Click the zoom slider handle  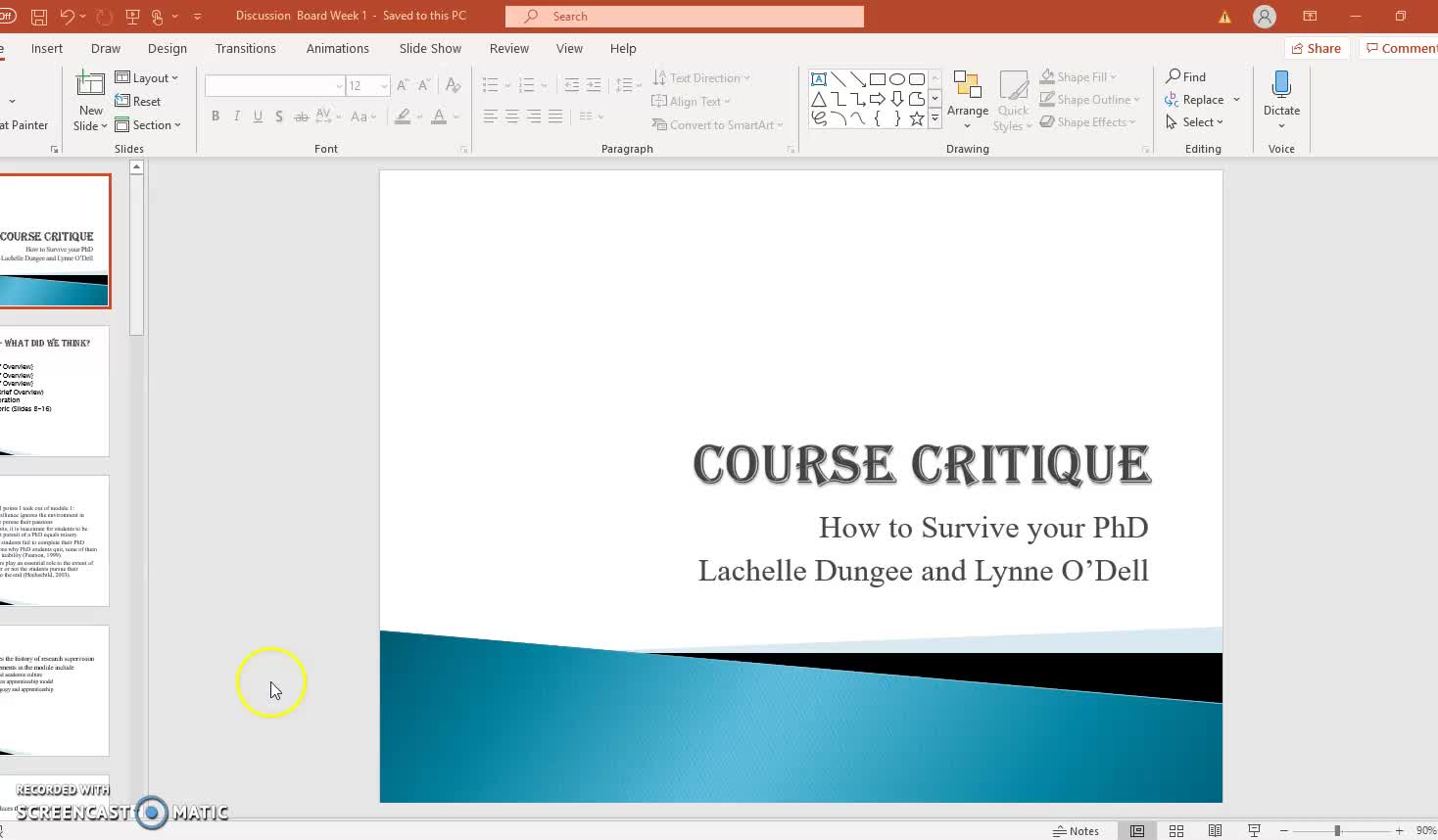click(1337, 830)
